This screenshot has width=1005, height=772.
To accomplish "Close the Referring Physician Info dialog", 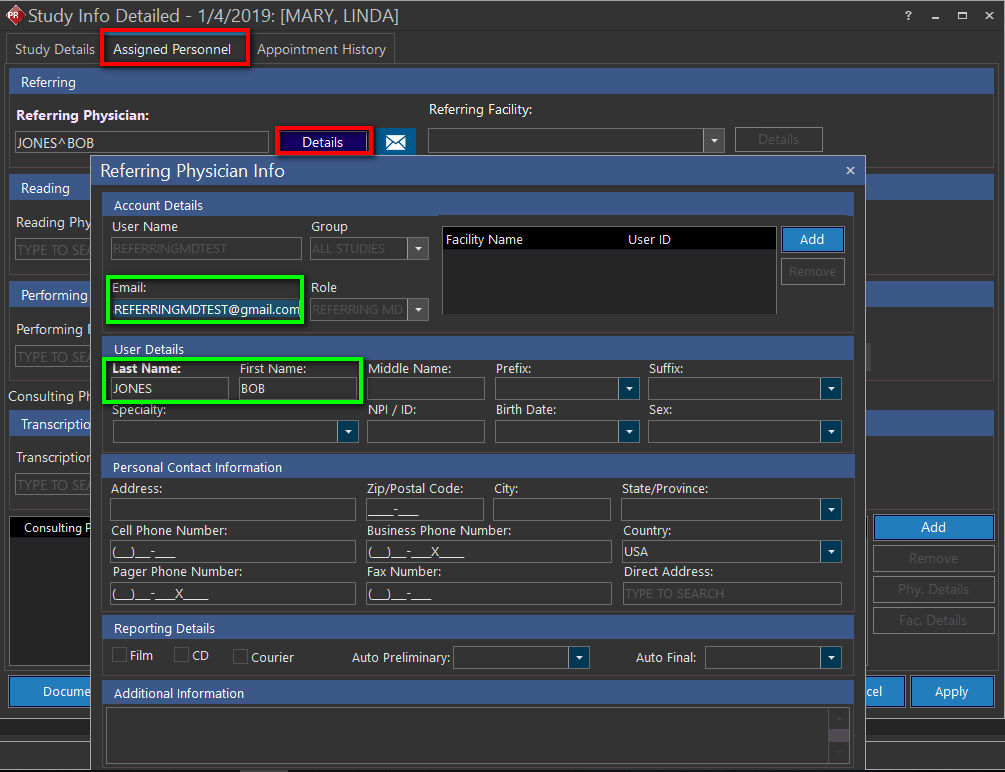I will click(x=850, y=171).
